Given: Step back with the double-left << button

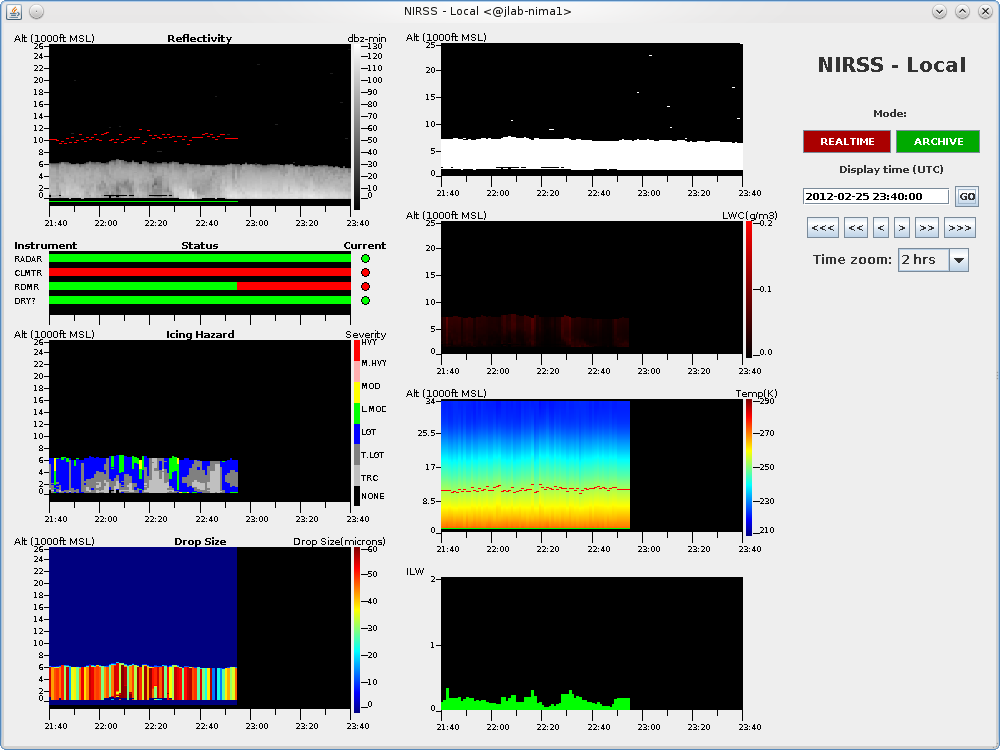Looking at the screenshot, I should pos(855,228).
